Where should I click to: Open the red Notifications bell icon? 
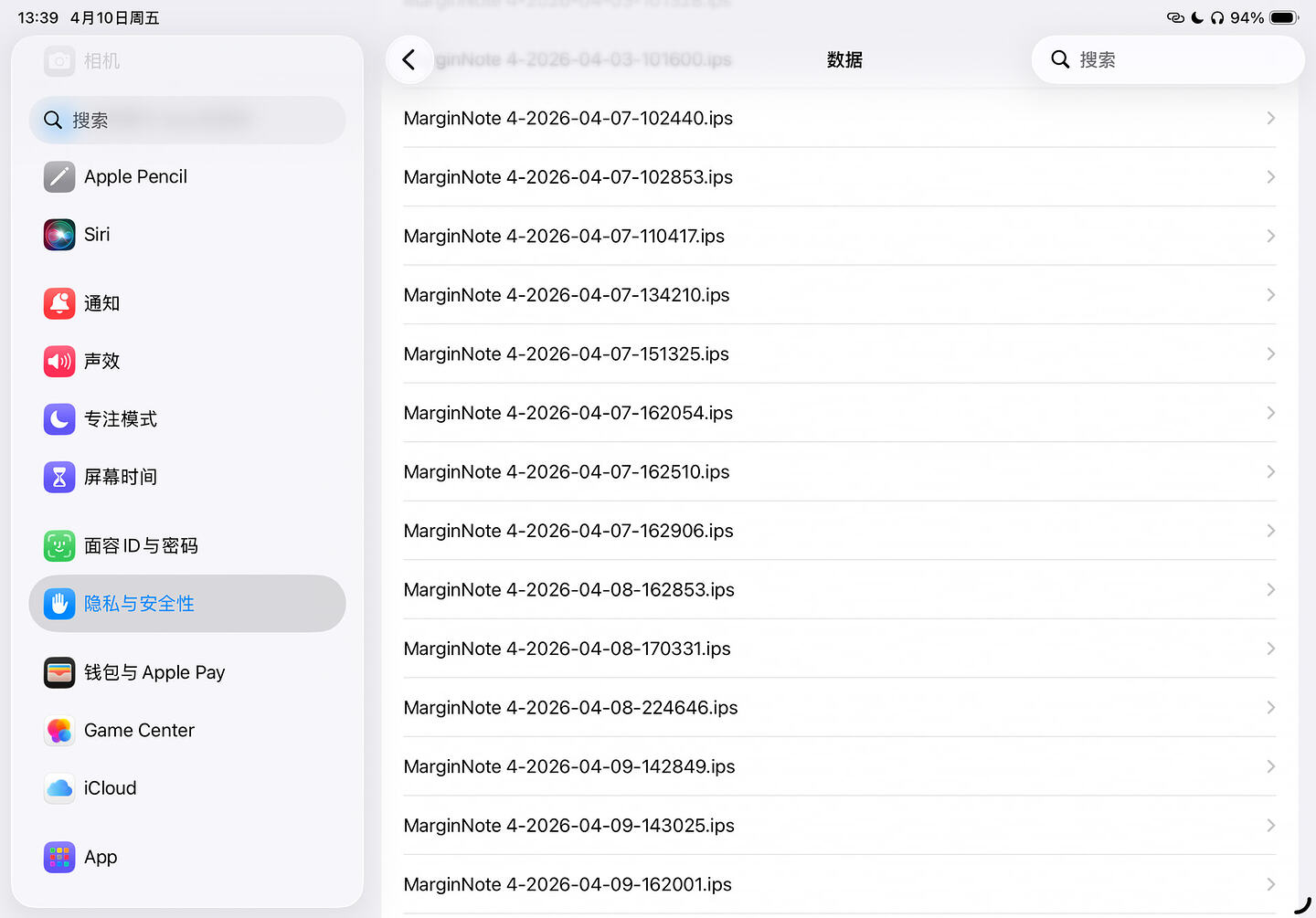(x=59, y=303)
